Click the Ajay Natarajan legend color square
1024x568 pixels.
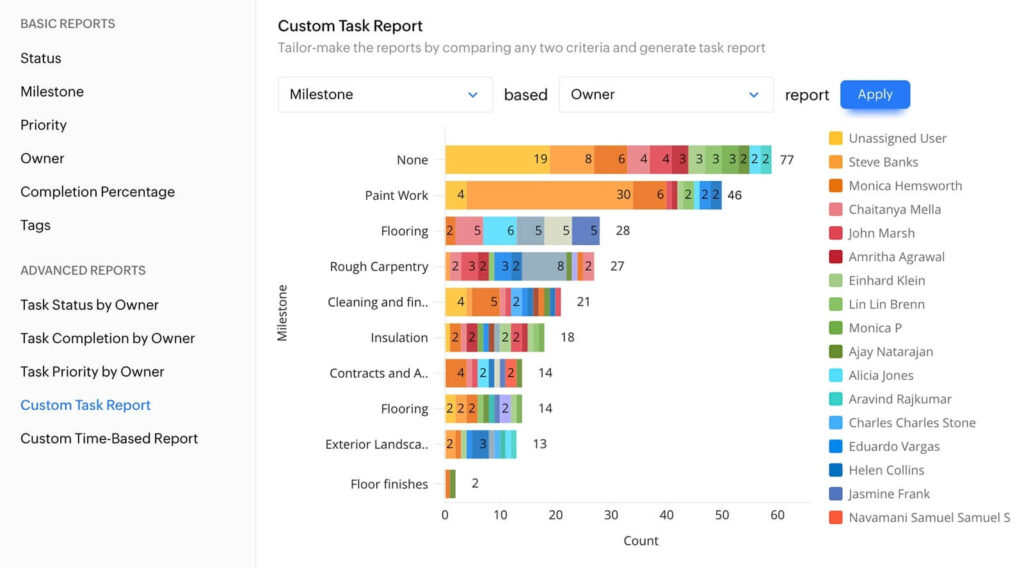click(836, 351)
